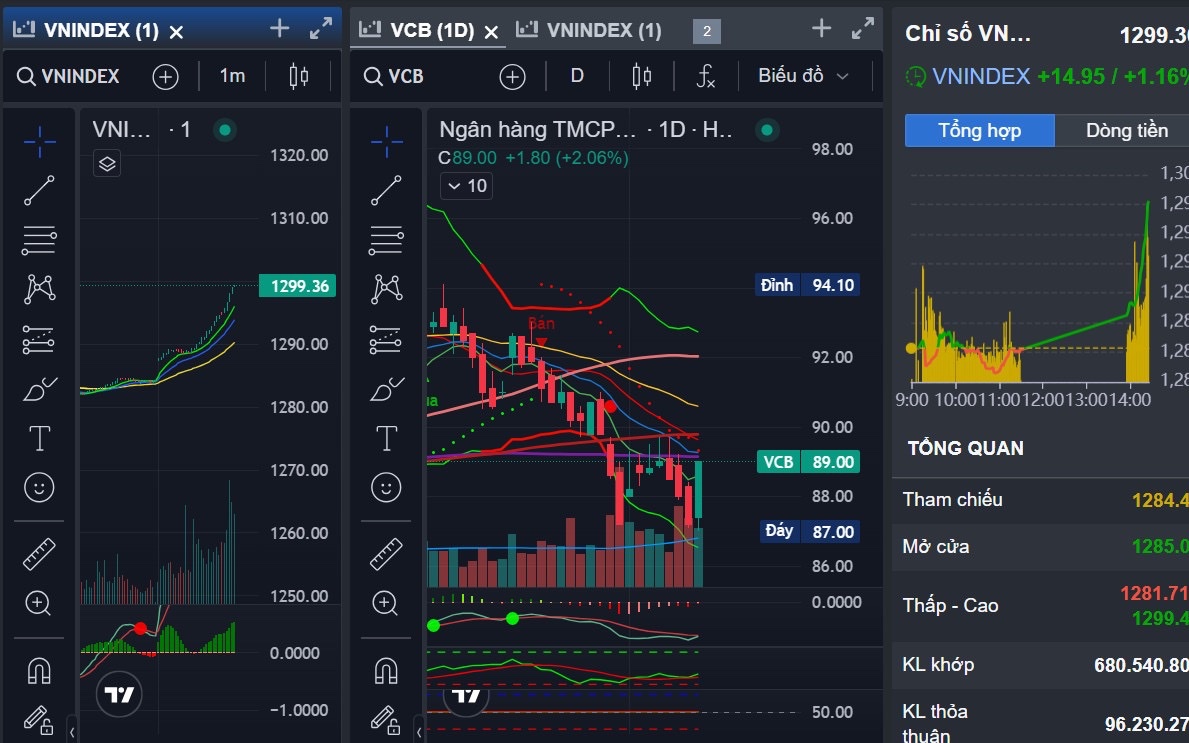Collapse VCB drawing toolbar arrow
This screenshot has width=1189, height=743.
pos(419,731)
